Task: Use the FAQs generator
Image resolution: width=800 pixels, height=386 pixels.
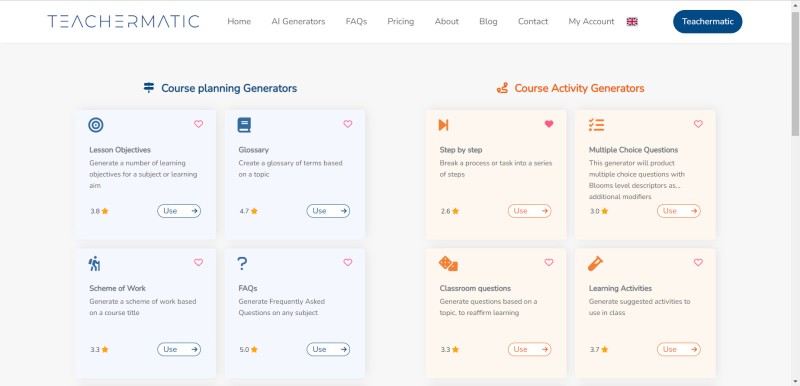Action: [328, 349]
